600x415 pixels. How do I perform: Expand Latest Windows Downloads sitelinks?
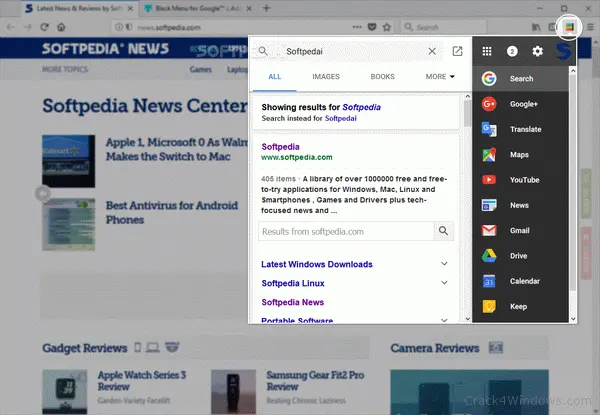444,264
